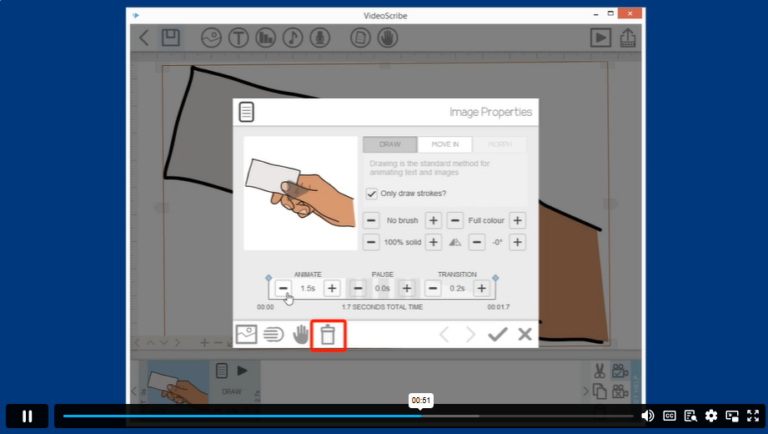Image resolution: width=768 pixels, height=434 pixels.
Task: Go back using VideoScribe back arrow
Action: point(144,38)
